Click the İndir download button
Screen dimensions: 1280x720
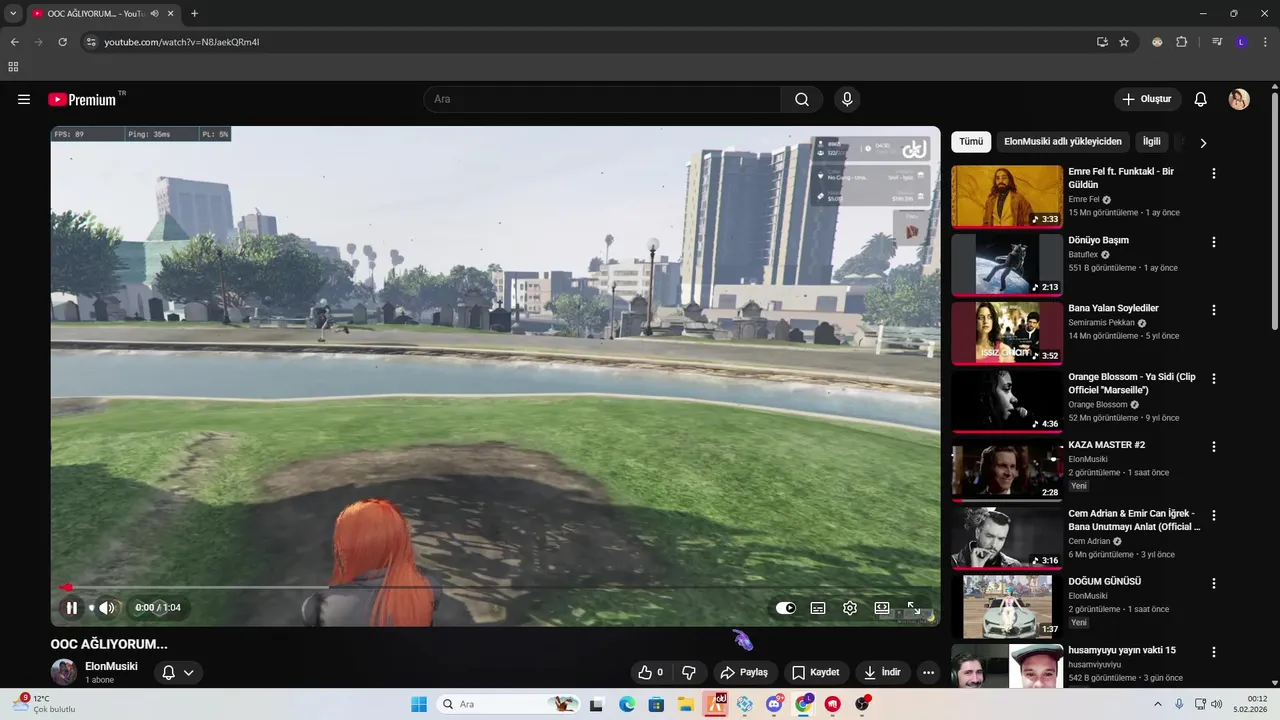[x=883, y=672]
